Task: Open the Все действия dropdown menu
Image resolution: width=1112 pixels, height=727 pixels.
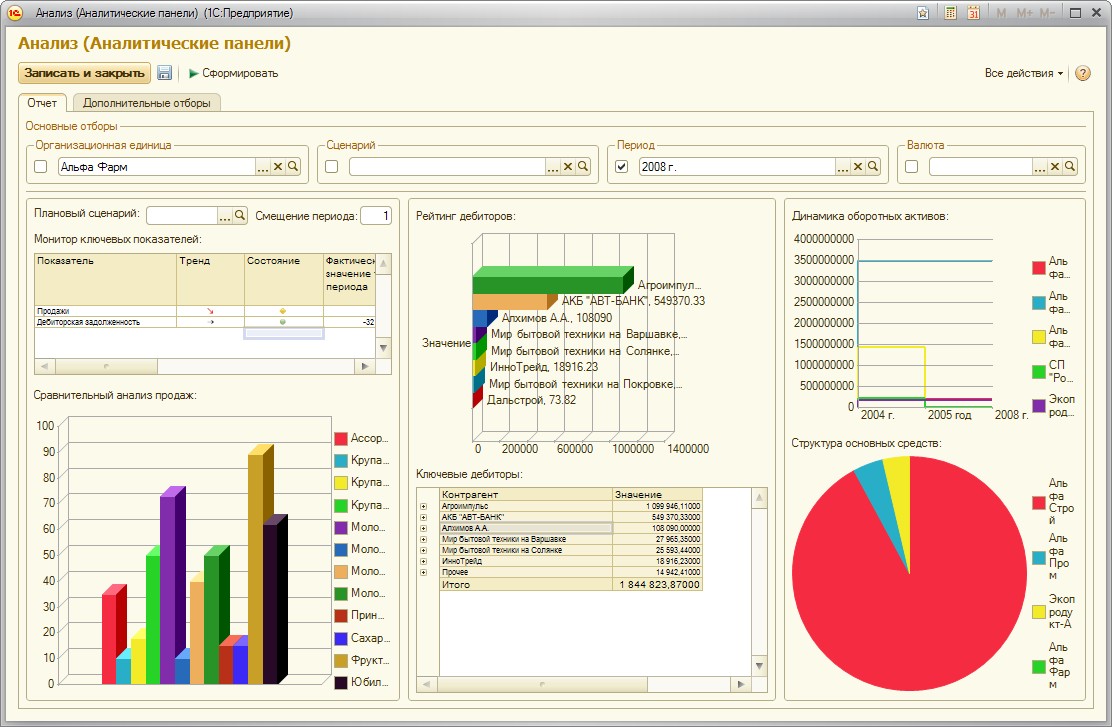Action: click(x=1024, y=73)
